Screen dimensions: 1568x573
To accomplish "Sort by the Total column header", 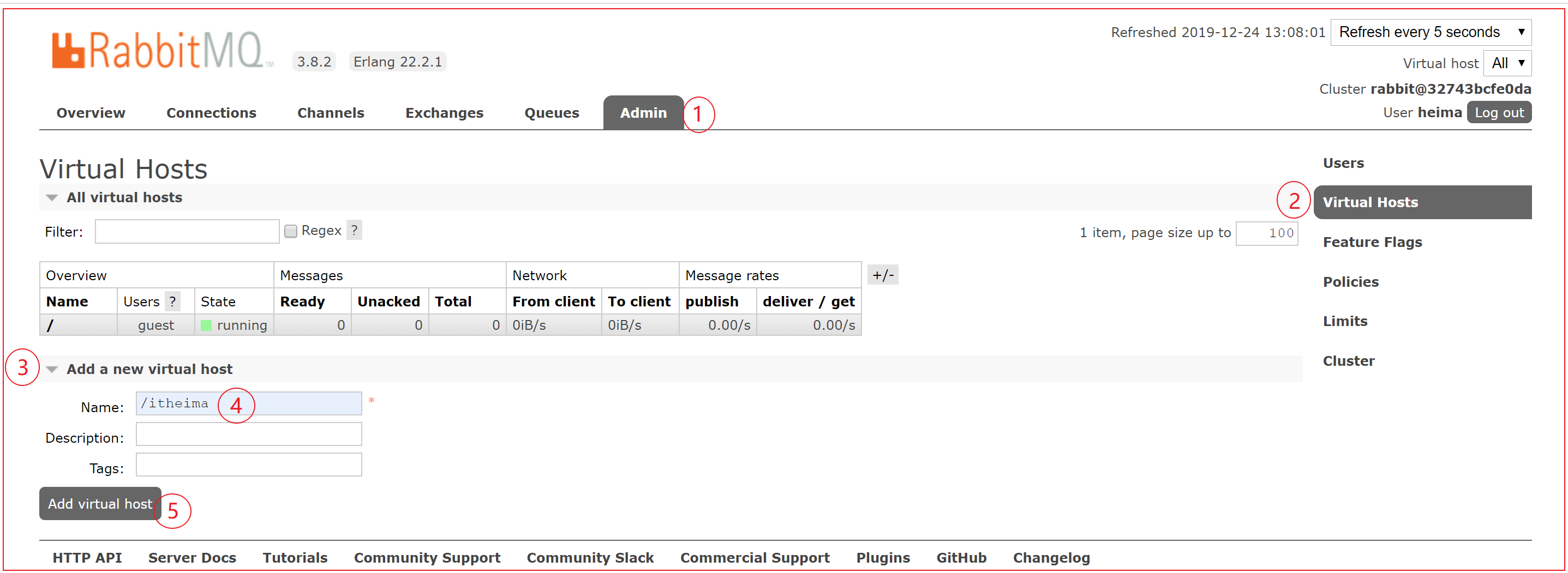I will click(453, 301).
